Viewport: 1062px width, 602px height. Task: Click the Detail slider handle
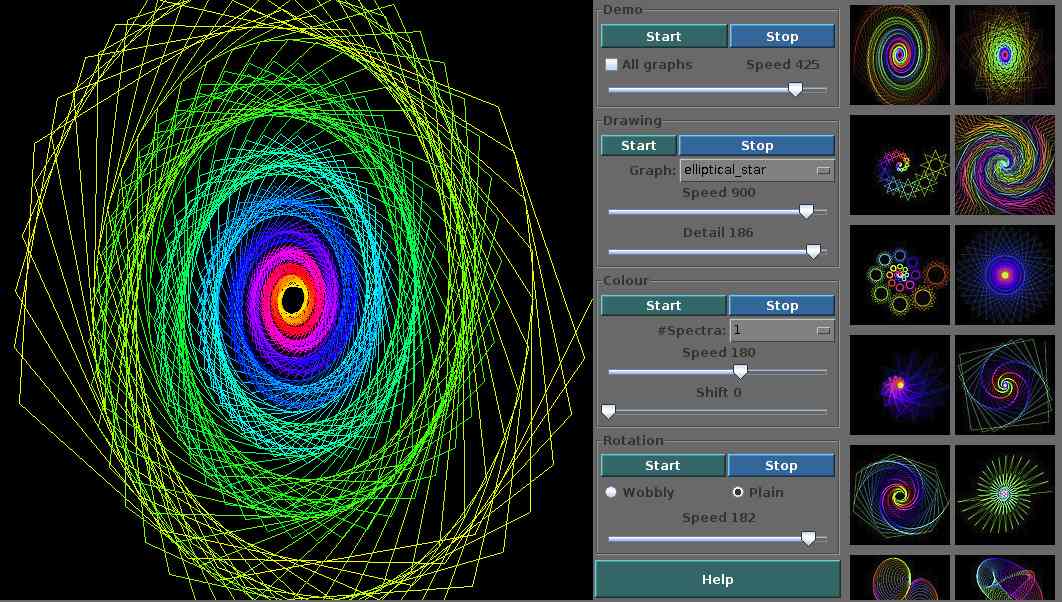pos(813,251)
